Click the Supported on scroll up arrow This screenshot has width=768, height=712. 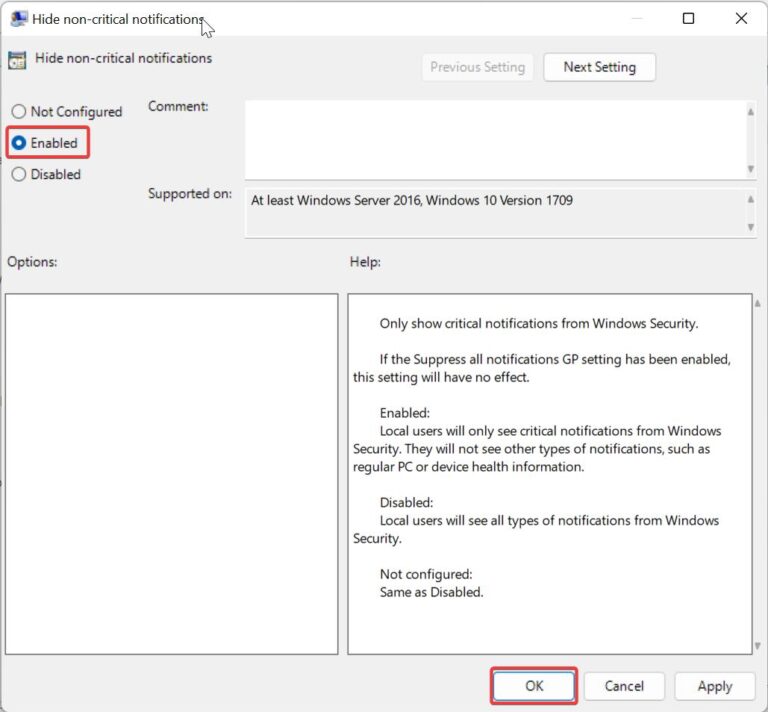750,199
